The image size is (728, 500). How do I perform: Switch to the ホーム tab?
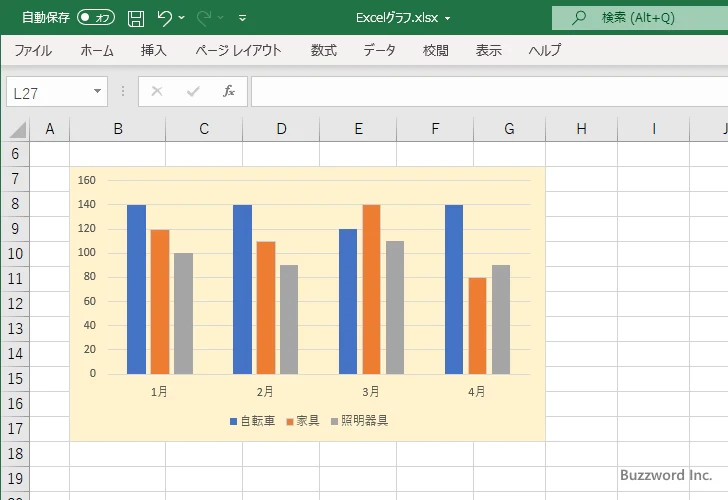click(97, 50)
